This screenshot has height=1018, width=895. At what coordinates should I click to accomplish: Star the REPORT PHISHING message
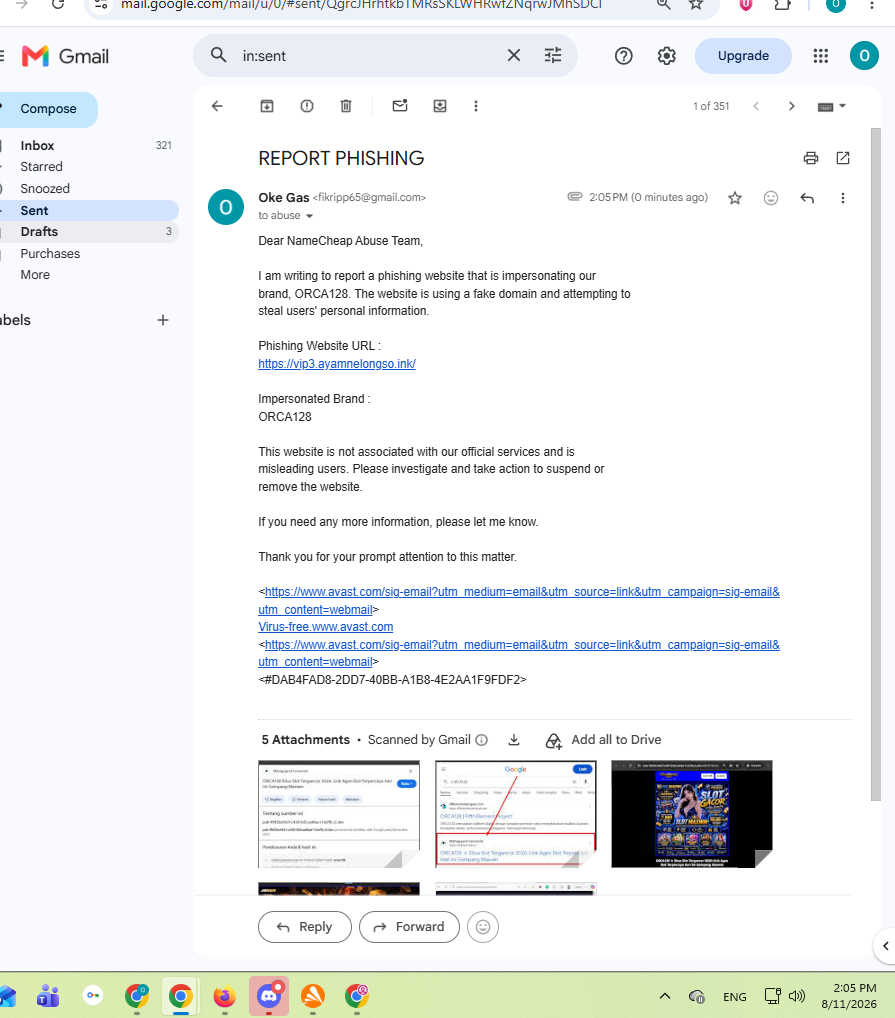(x=735, y=198)
